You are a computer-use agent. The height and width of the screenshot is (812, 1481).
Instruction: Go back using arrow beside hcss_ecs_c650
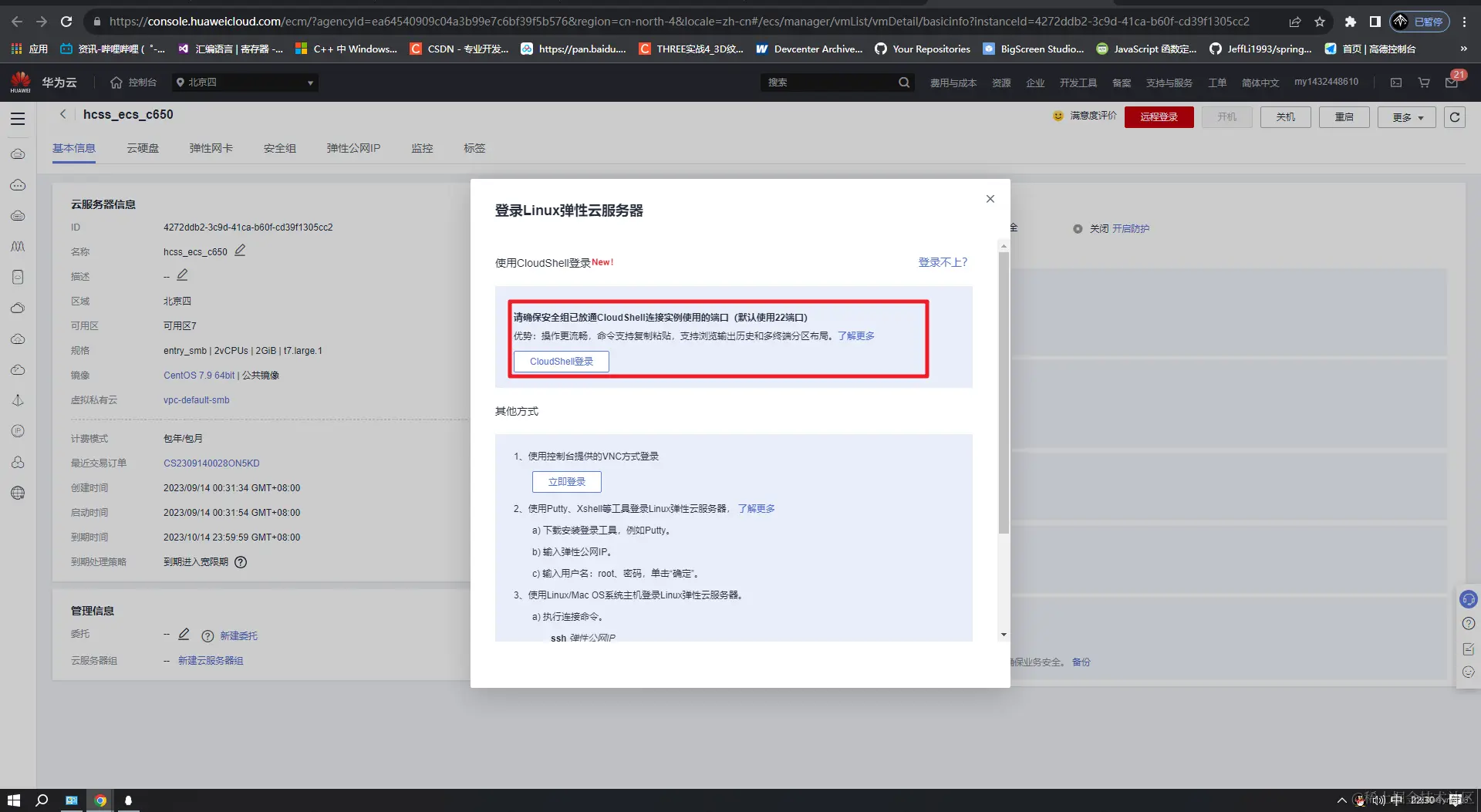click(63, 114)
